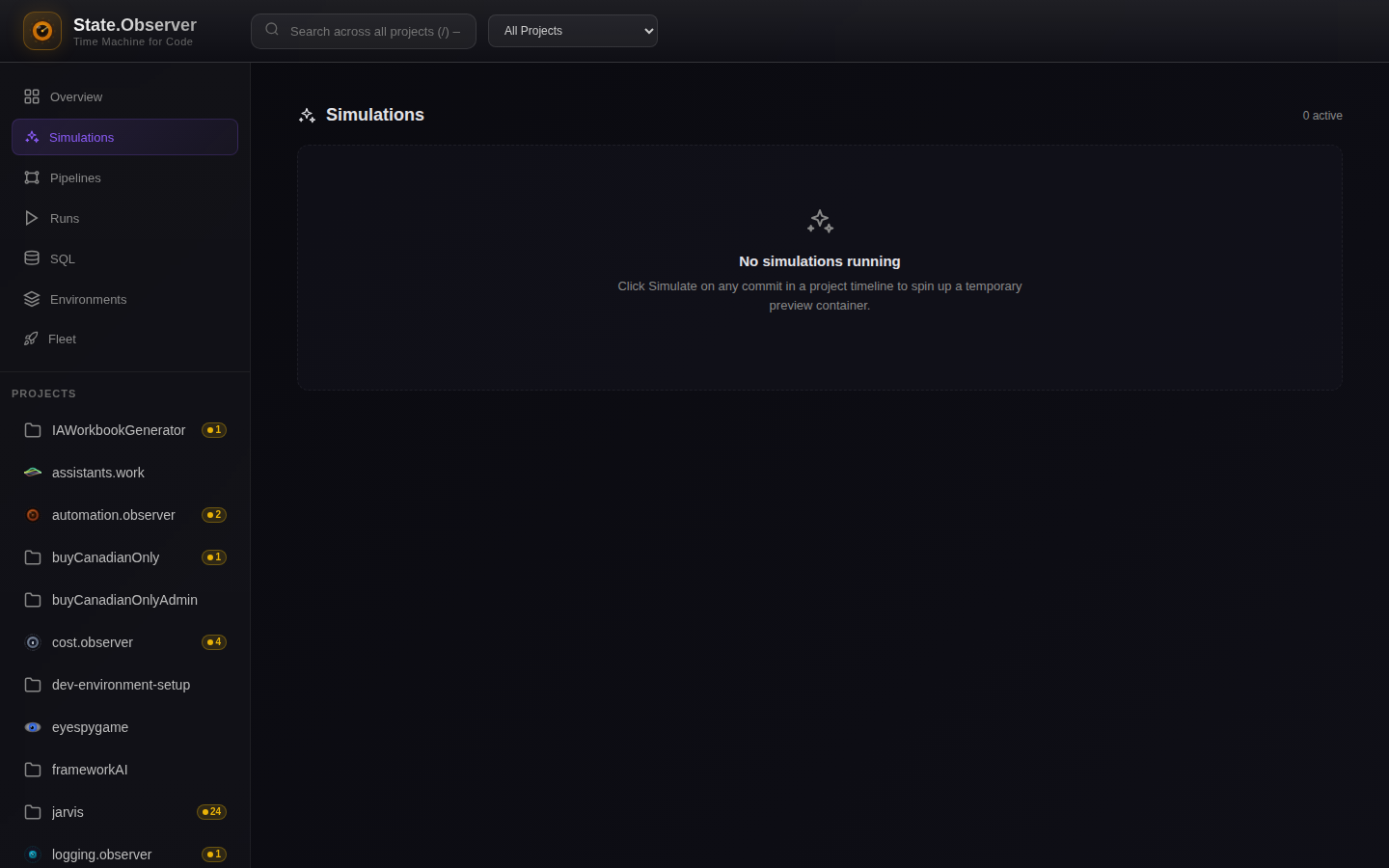
Task: Click the IAWorkbookGenerator folder icon
Action: pyautogui.click(x=33, y=430)
